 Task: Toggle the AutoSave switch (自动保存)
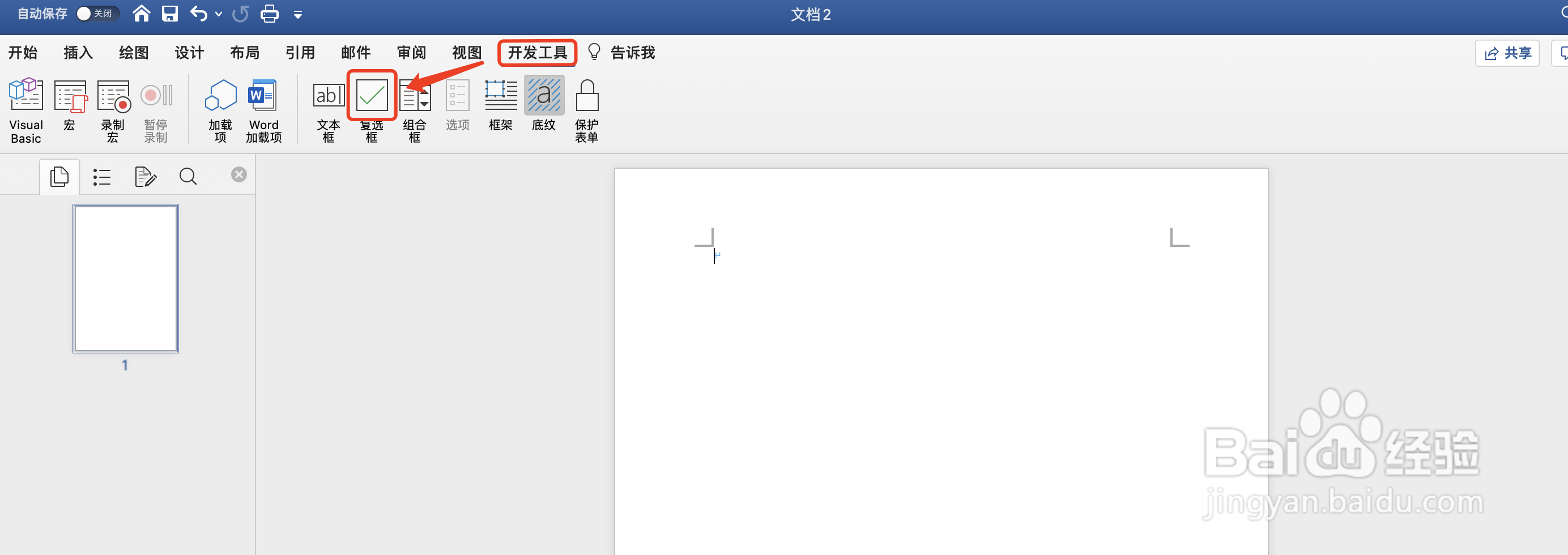(x=97, y=14)
